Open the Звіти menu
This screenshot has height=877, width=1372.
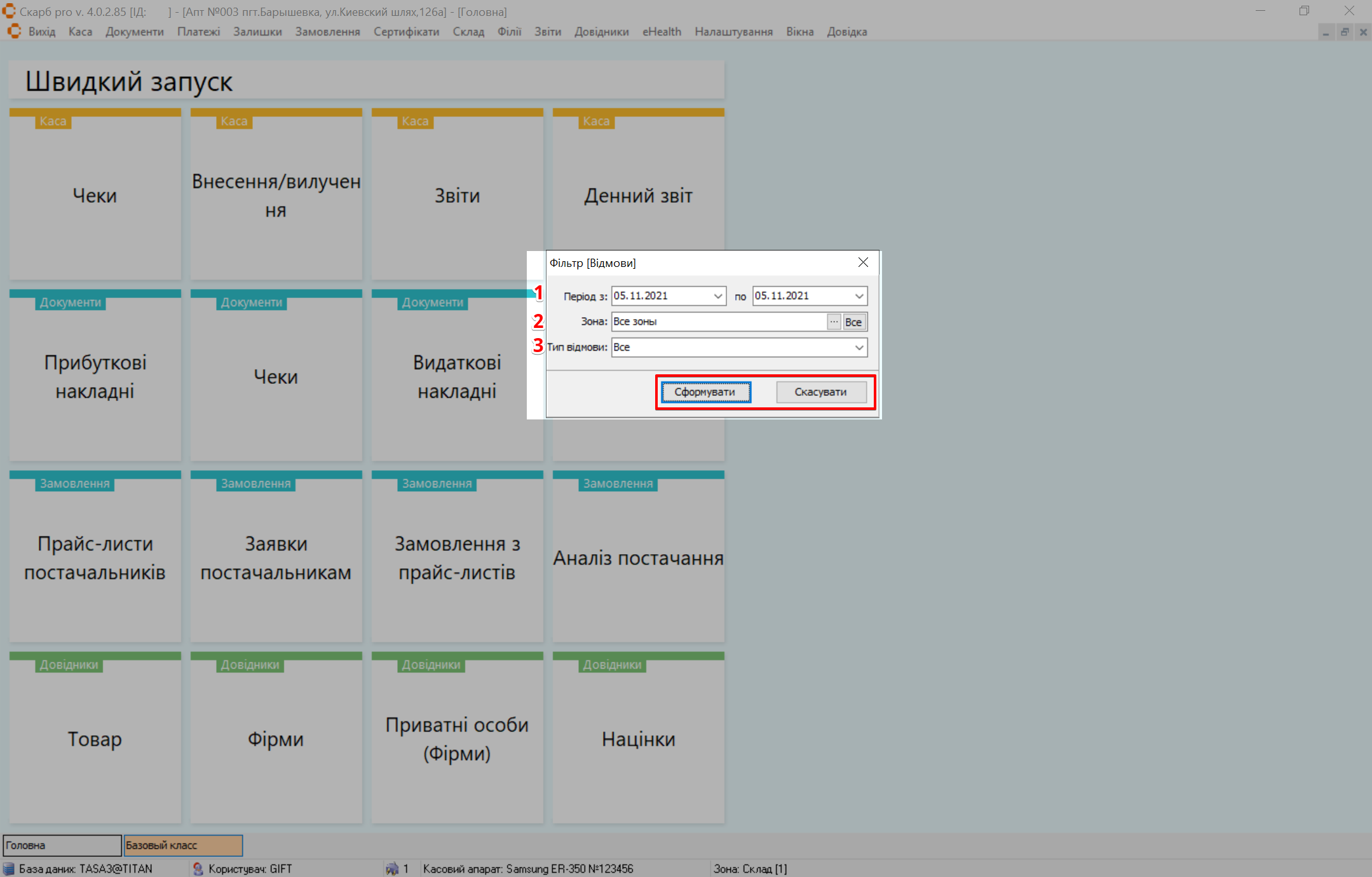547,32
